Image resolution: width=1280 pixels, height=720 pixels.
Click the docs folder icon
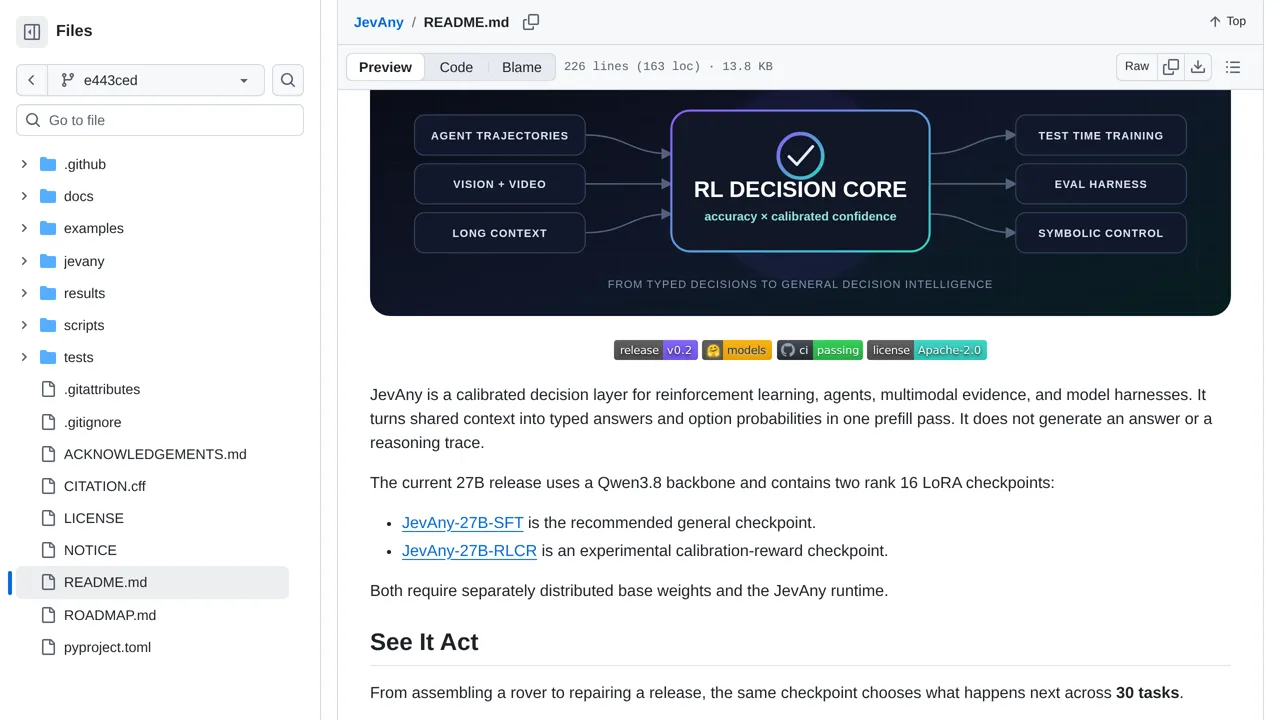[x=48, y=196]
